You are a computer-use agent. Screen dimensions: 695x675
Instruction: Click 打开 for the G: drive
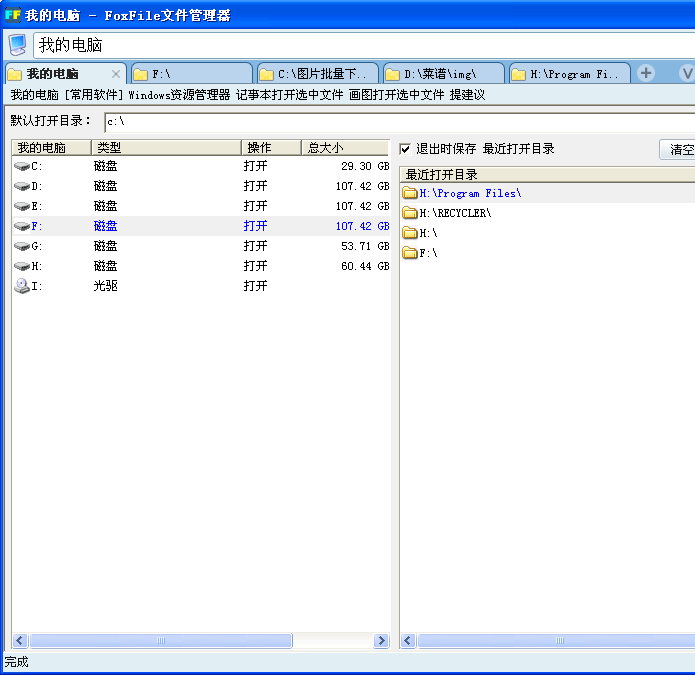point(255,246)
